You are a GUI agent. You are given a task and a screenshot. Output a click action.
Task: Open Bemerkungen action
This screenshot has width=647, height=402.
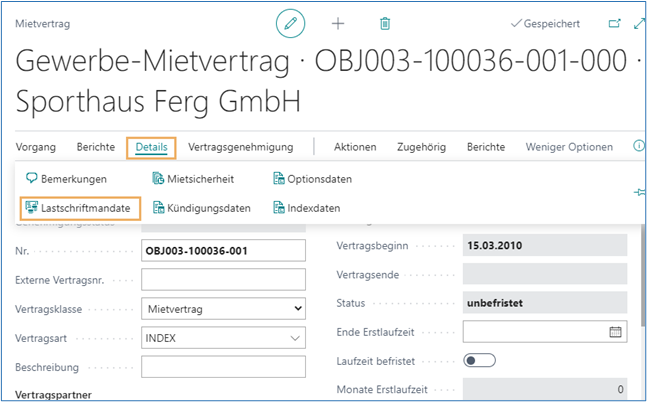pos(66,179)
